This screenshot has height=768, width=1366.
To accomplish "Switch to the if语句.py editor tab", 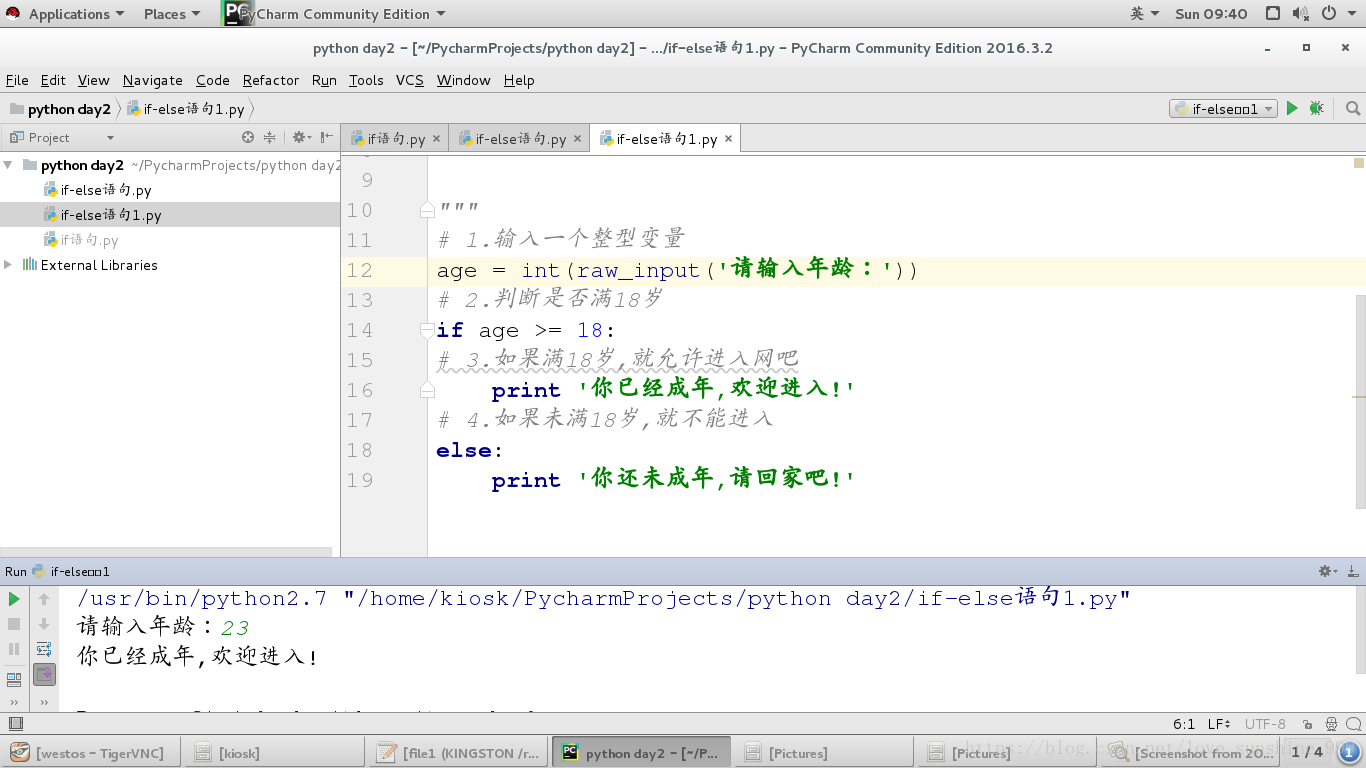I will [x=396, y=139].
